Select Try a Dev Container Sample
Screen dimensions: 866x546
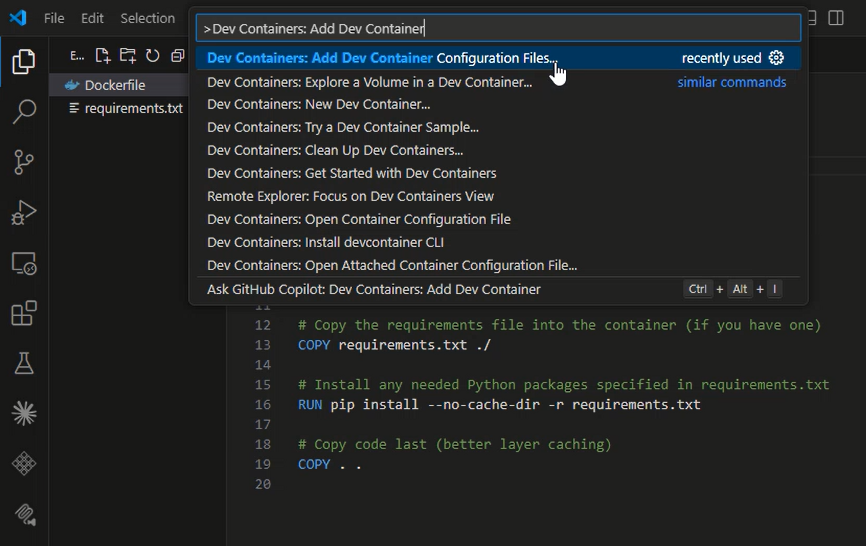(x=498, y=127)
